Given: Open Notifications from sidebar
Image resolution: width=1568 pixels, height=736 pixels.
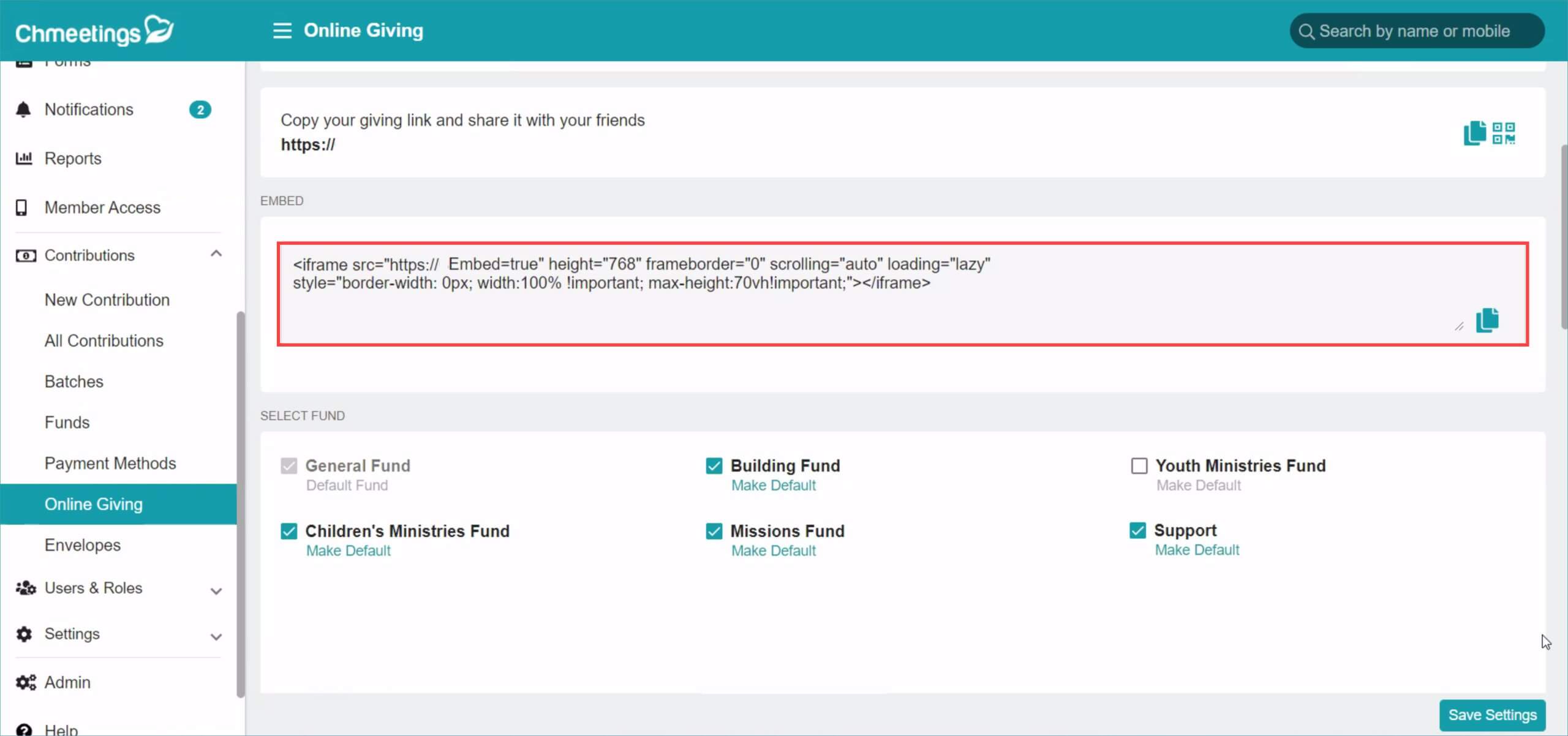Looking at the screenshot, I should [89, 110].
